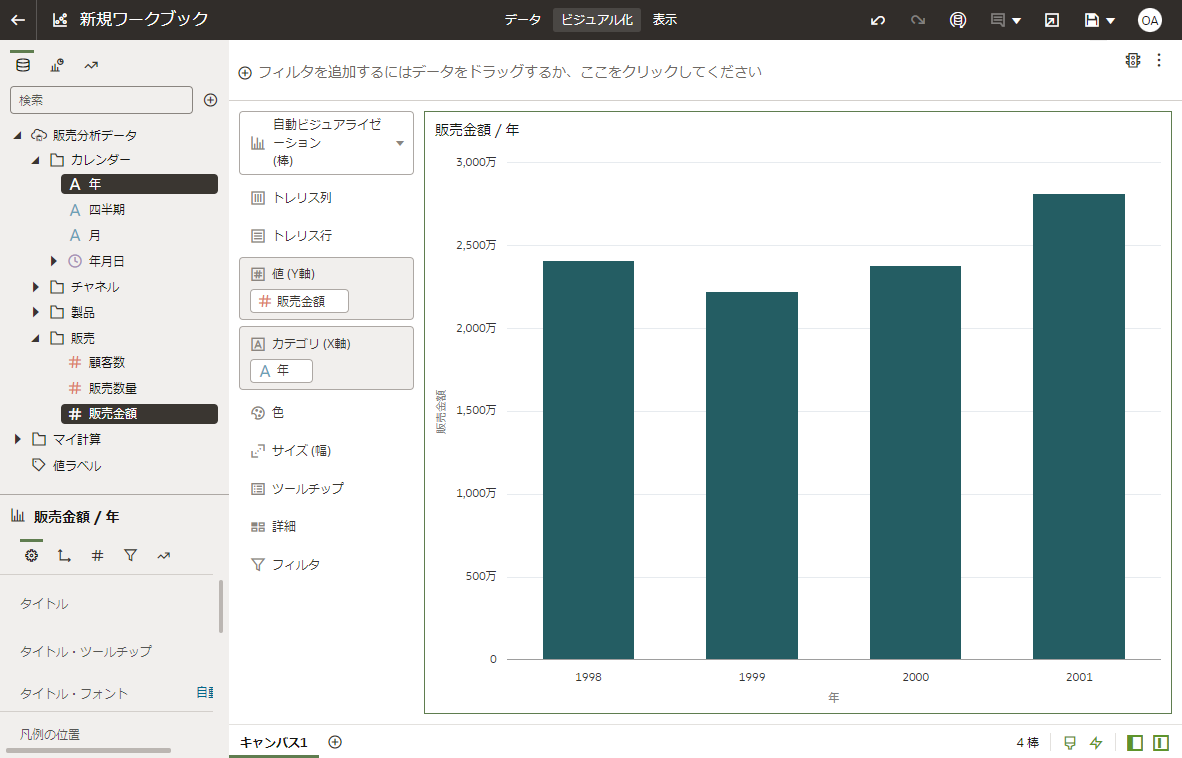Click the ツールチップ grammar section
Image resolution: width=1182 pixels, height=758 pixels.
(x=326, y=488)
